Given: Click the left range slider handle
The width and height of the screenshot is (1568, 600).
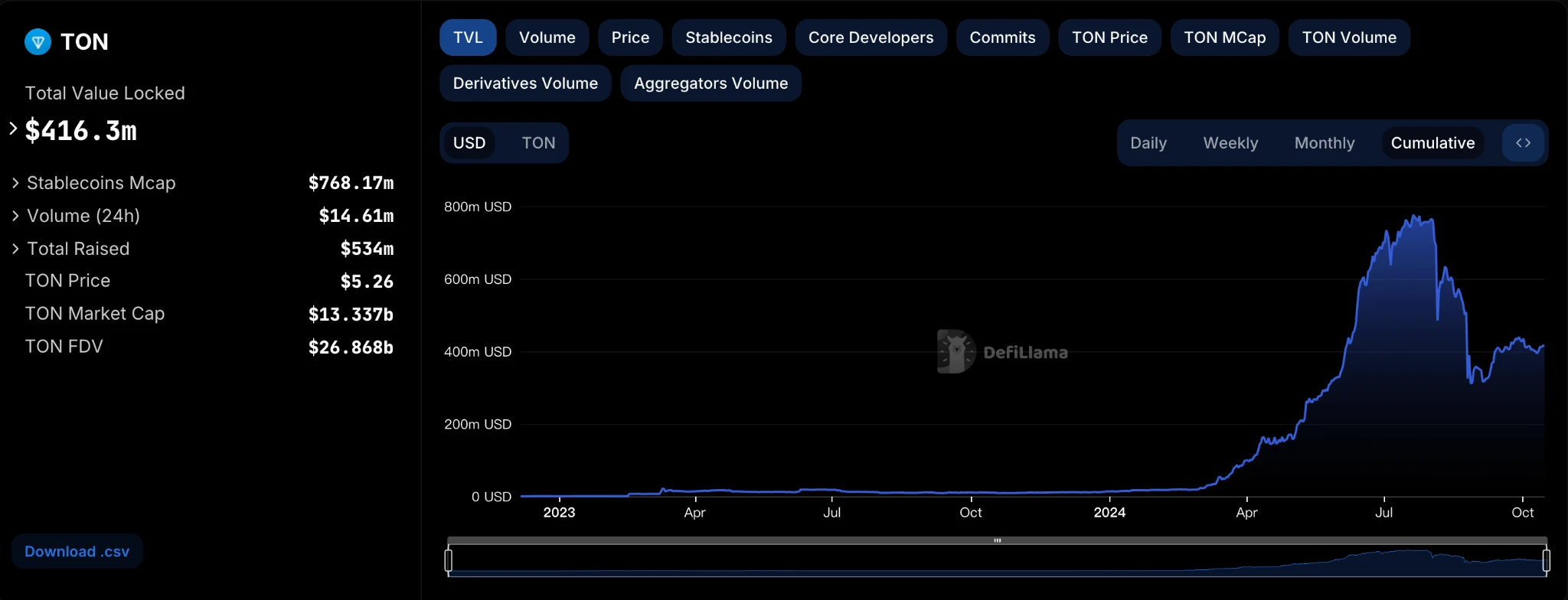Looking at the screenshot, I should (449, 560).
